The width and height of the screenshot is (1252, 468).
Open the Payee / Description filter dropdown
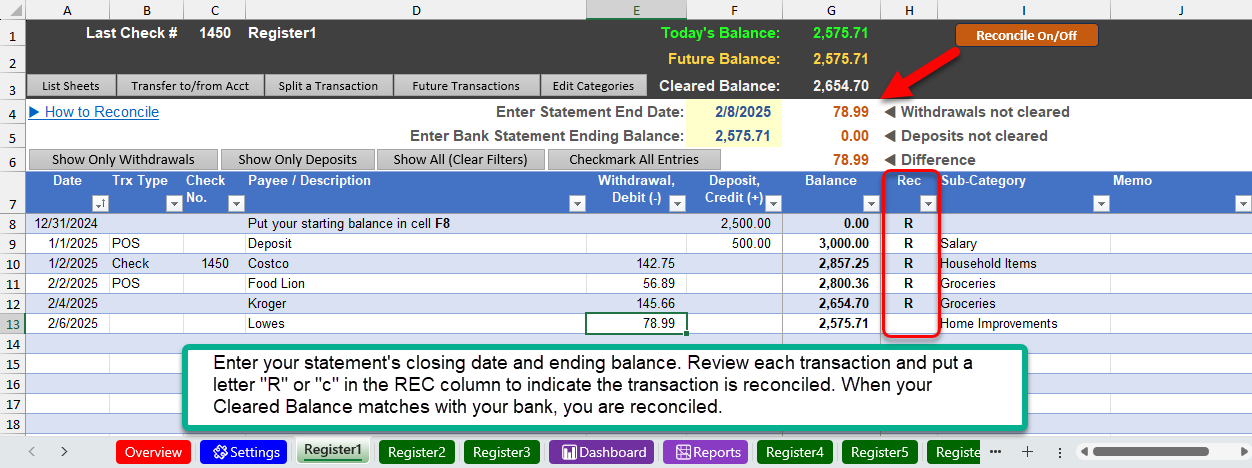[577, 203]
